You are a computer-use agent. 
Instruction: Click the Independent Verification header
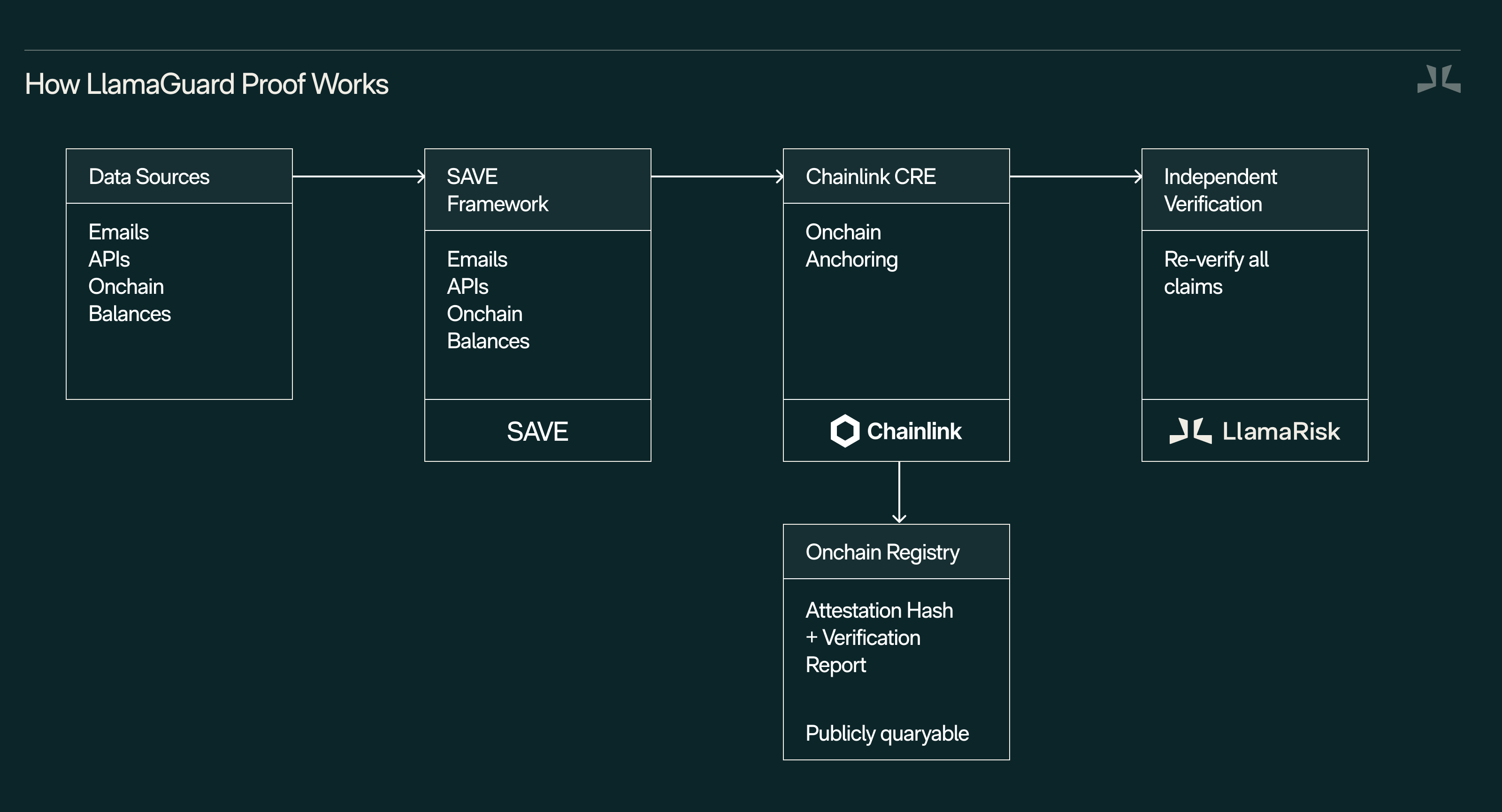pos(1220,190)
